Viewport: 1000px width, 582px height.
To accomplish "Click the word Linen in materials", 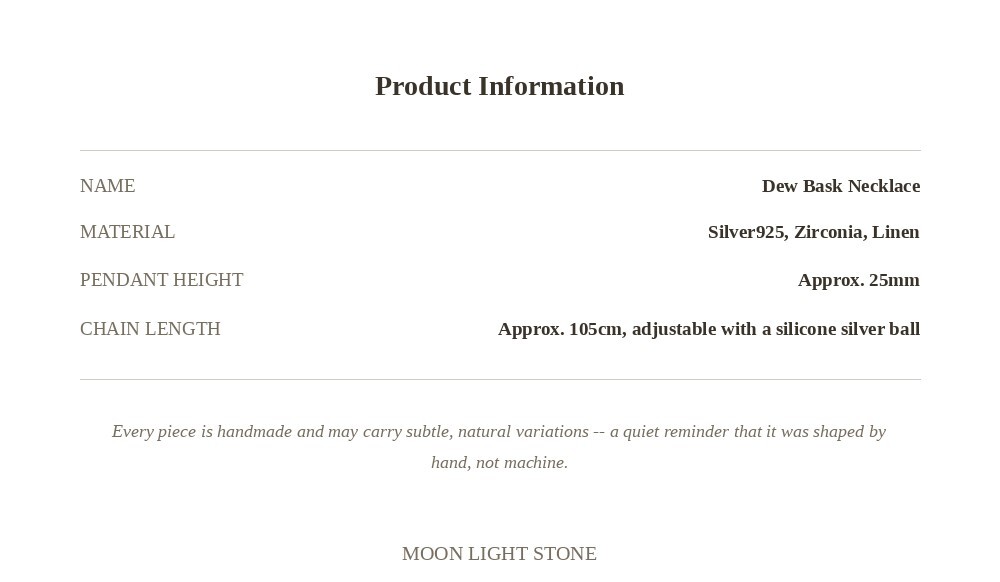I will (895, 232).
